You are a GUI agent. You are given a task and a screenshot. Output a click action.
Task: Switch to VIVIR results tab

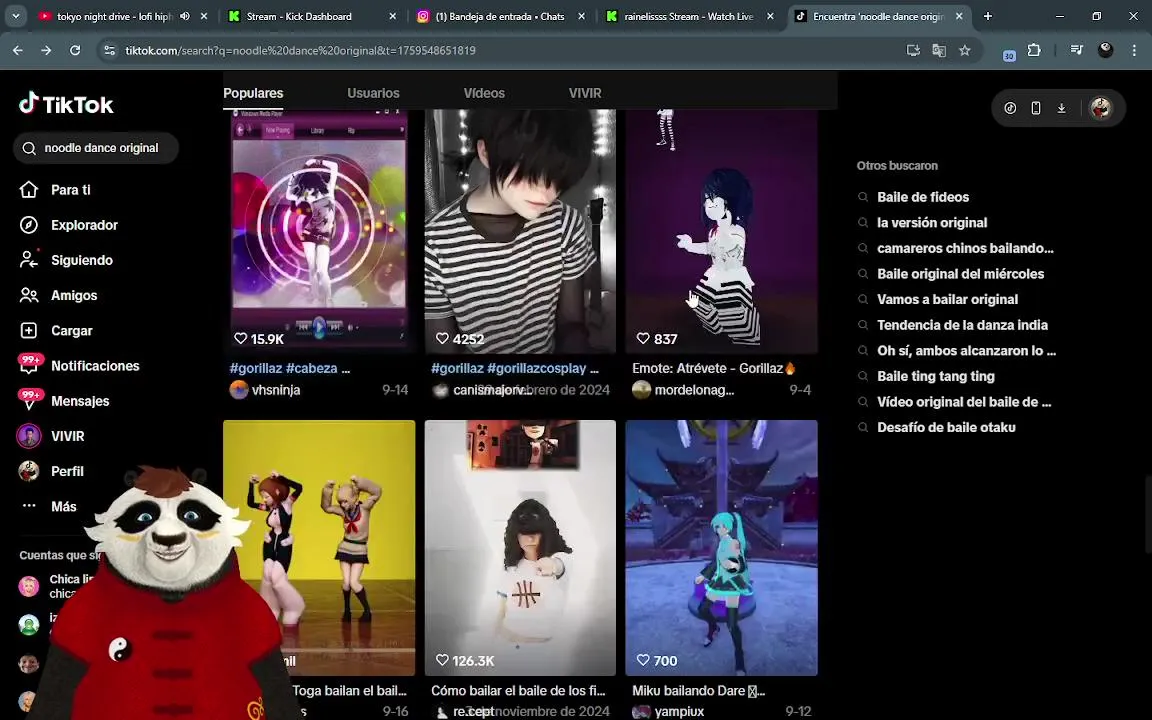(x=585, y=93)
